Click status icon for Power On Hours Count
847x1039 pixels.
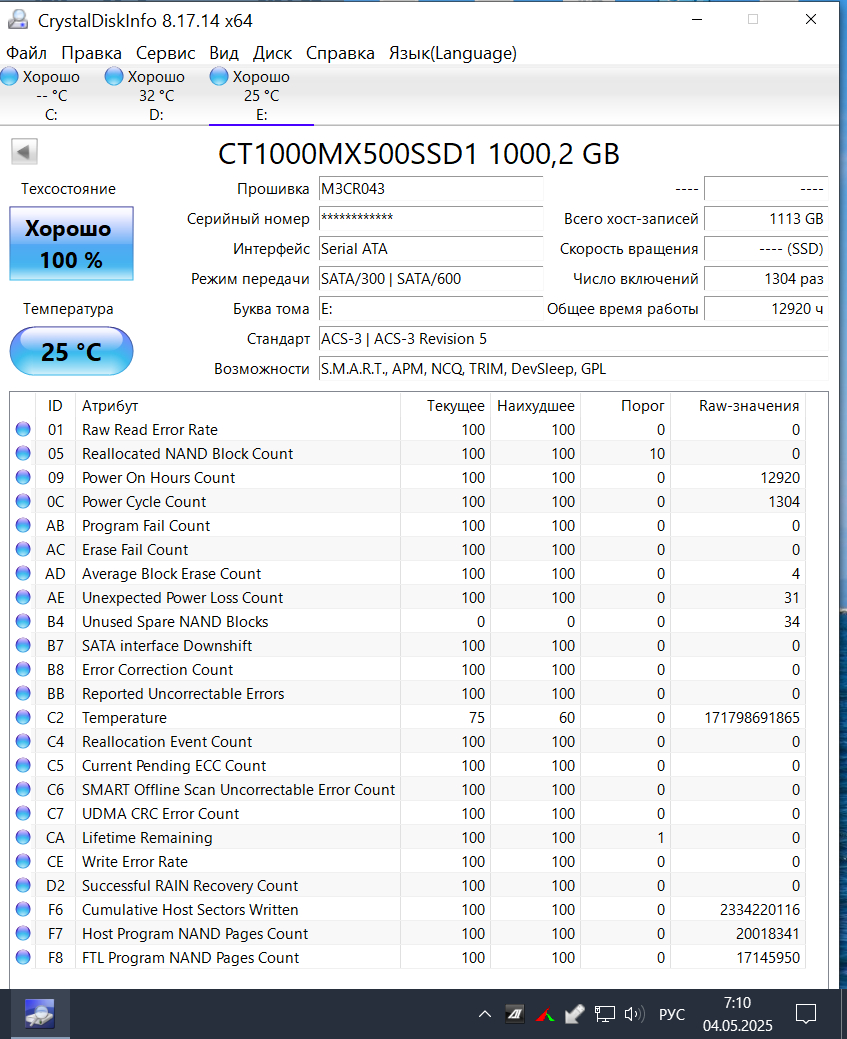pos(23,477)
